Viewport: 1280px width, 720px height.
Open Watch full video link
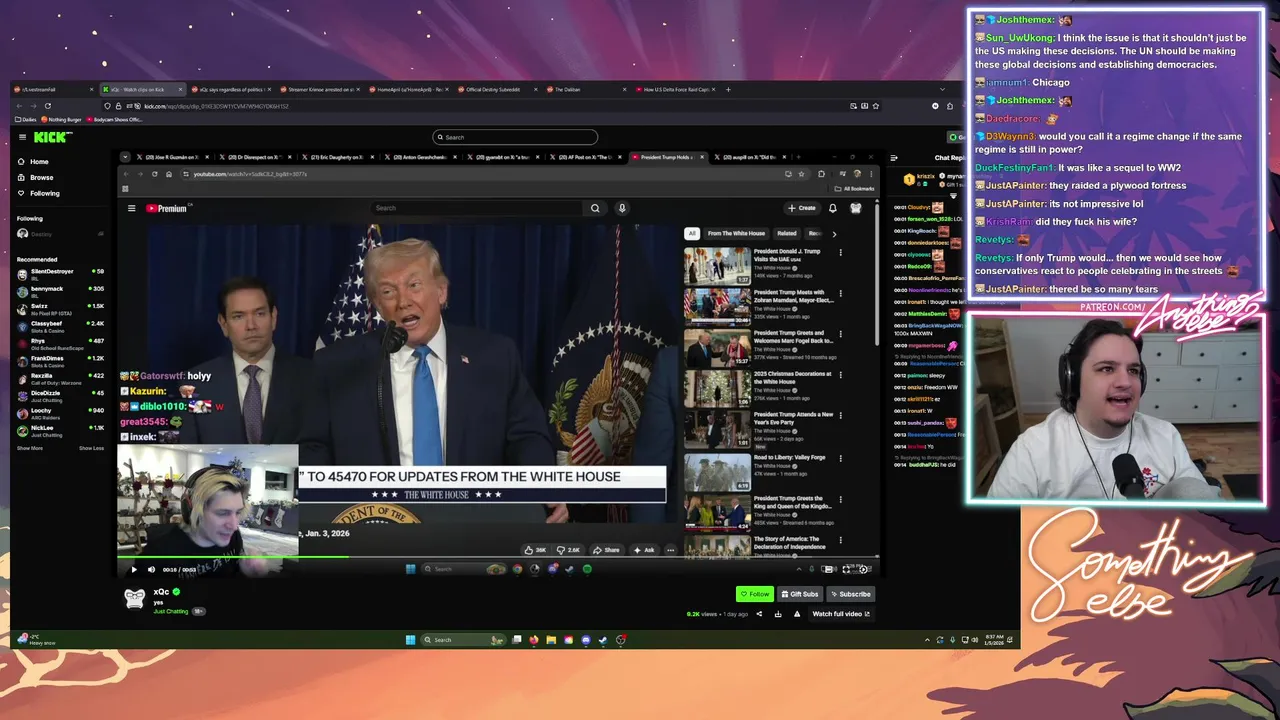point(840,614)
